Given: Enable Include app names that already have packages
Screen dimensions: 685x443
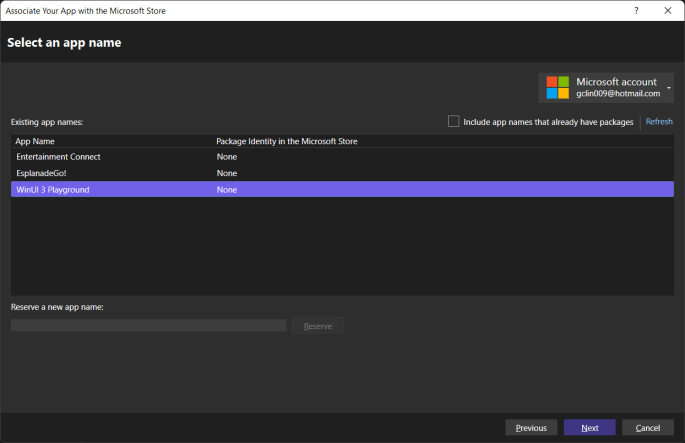Looking at the screenshot, I should [453, 121].
